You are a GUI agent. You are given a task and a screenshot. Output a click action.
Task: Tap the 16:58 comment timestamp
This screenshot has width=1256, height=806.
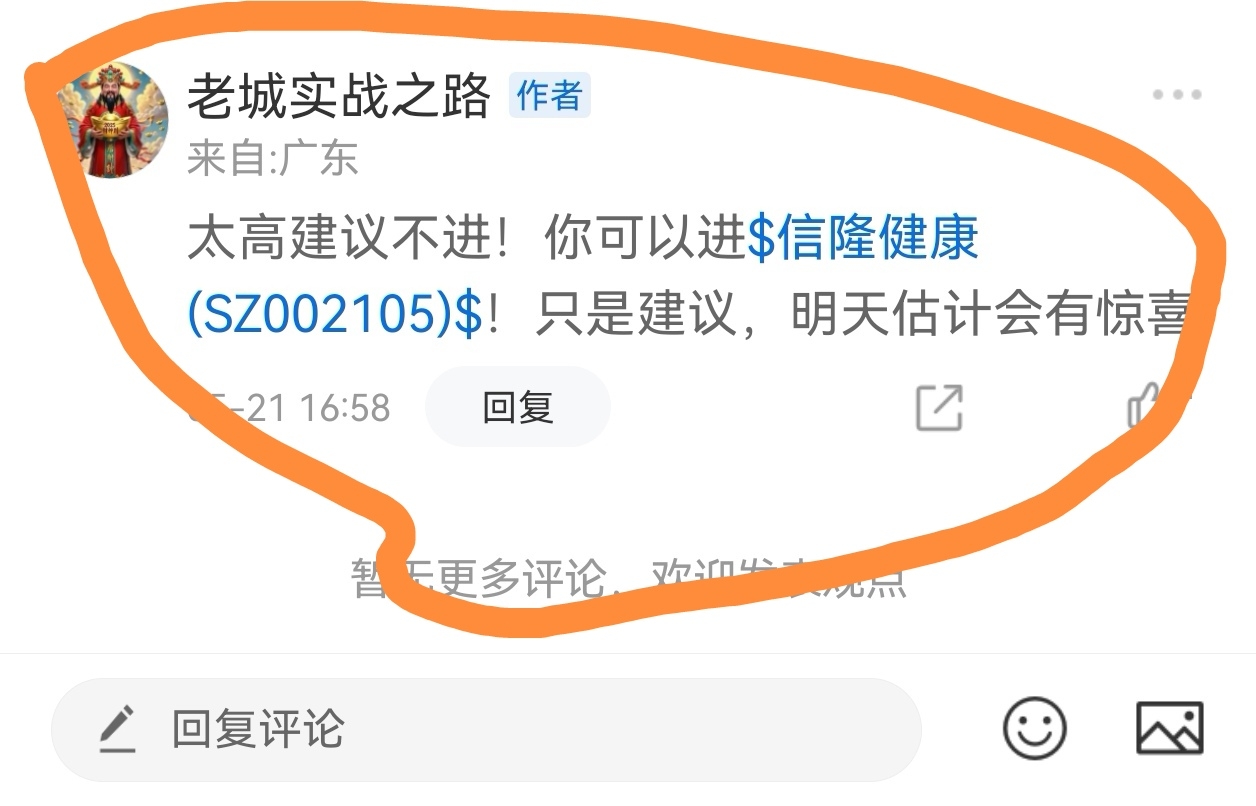pyautogui.click(x=346, y=408)
